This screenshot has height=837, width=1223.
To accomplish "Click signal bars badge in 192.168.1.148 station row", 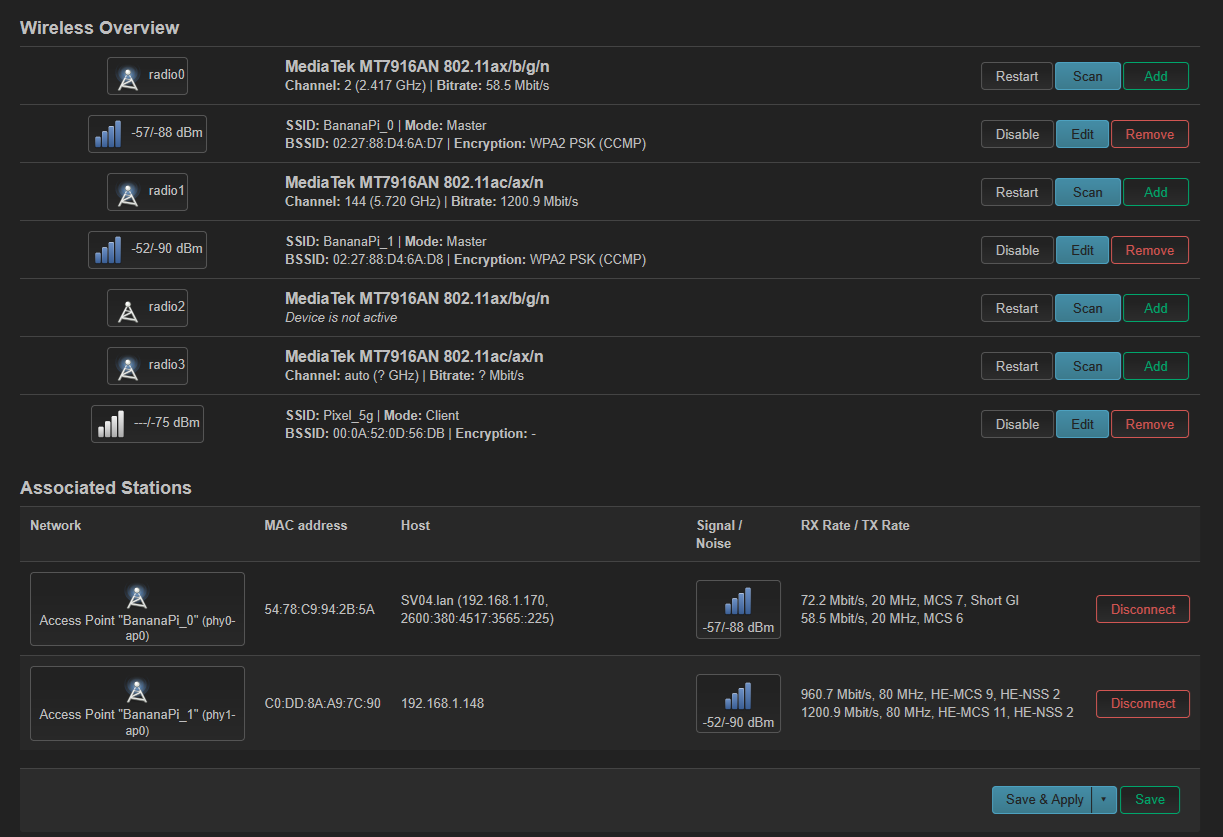I will pyautogui.click(x=738, y=703).
